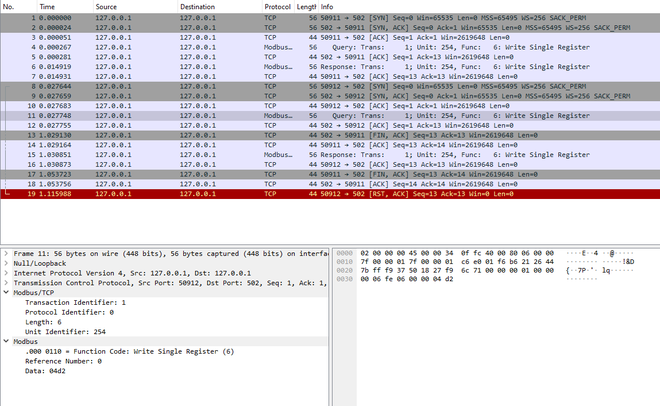This screenshot has width=660, height=406.
Task: Expand Internet Protocol Version 4 details
Action: click(x=7, y=272)
